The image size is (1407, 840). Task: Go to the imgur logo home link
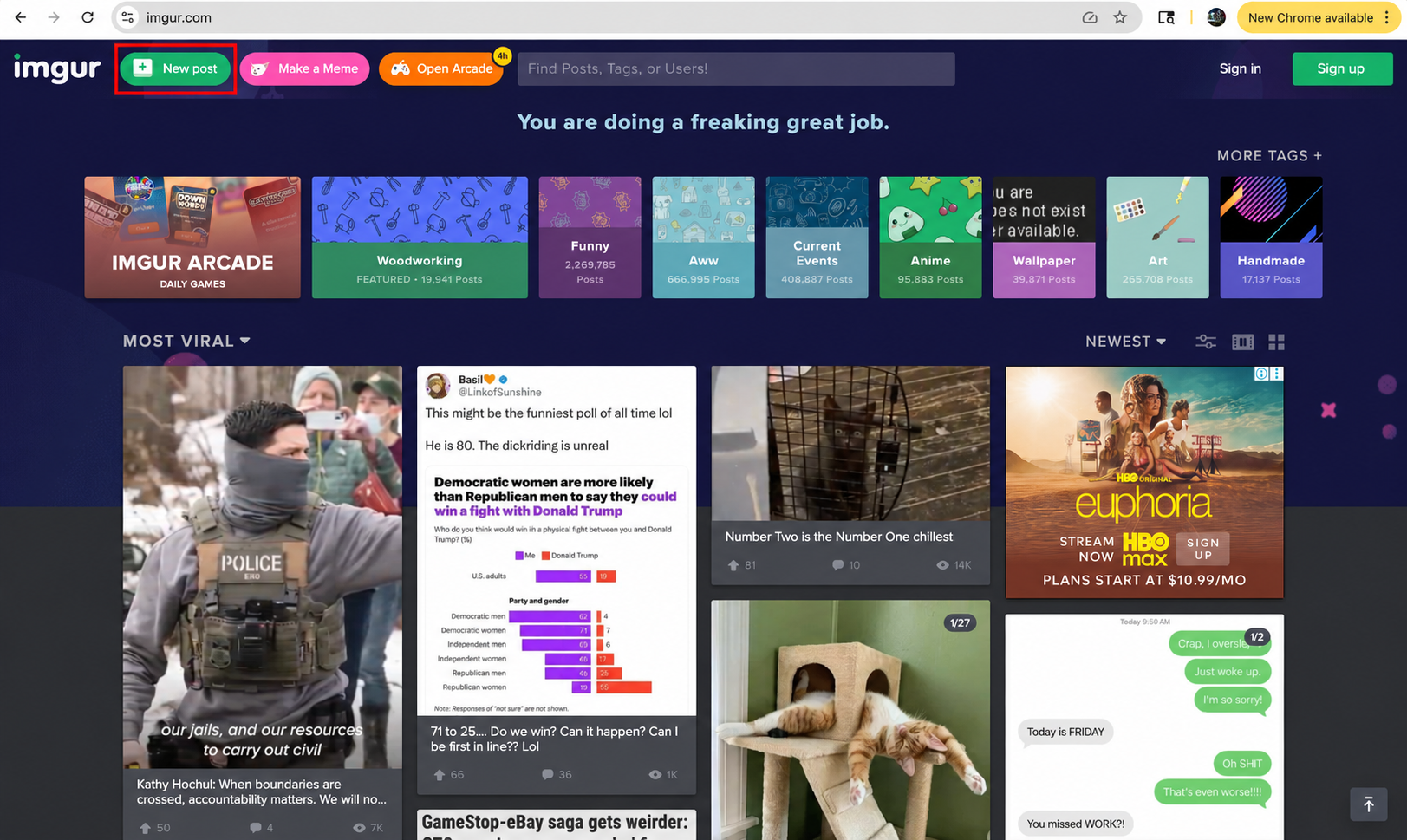[57, 68]
